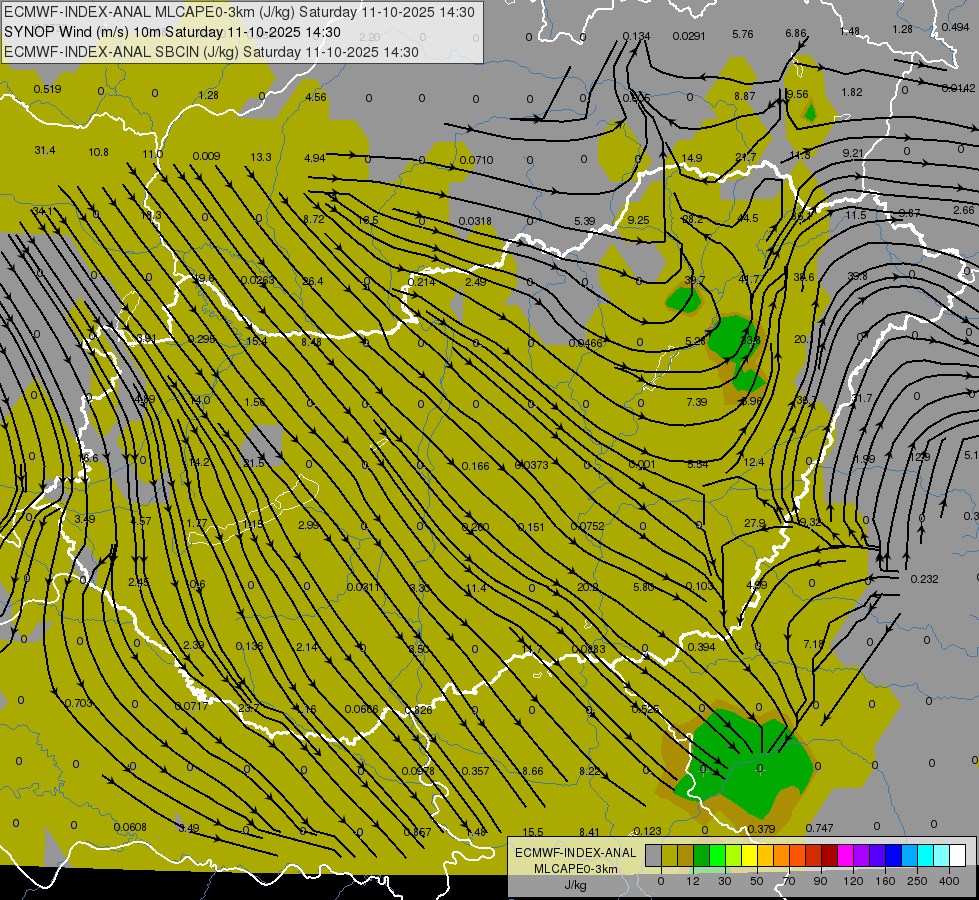Click the map value 0.151
Viewport: 979px width, 900px height.
[531, 527]
